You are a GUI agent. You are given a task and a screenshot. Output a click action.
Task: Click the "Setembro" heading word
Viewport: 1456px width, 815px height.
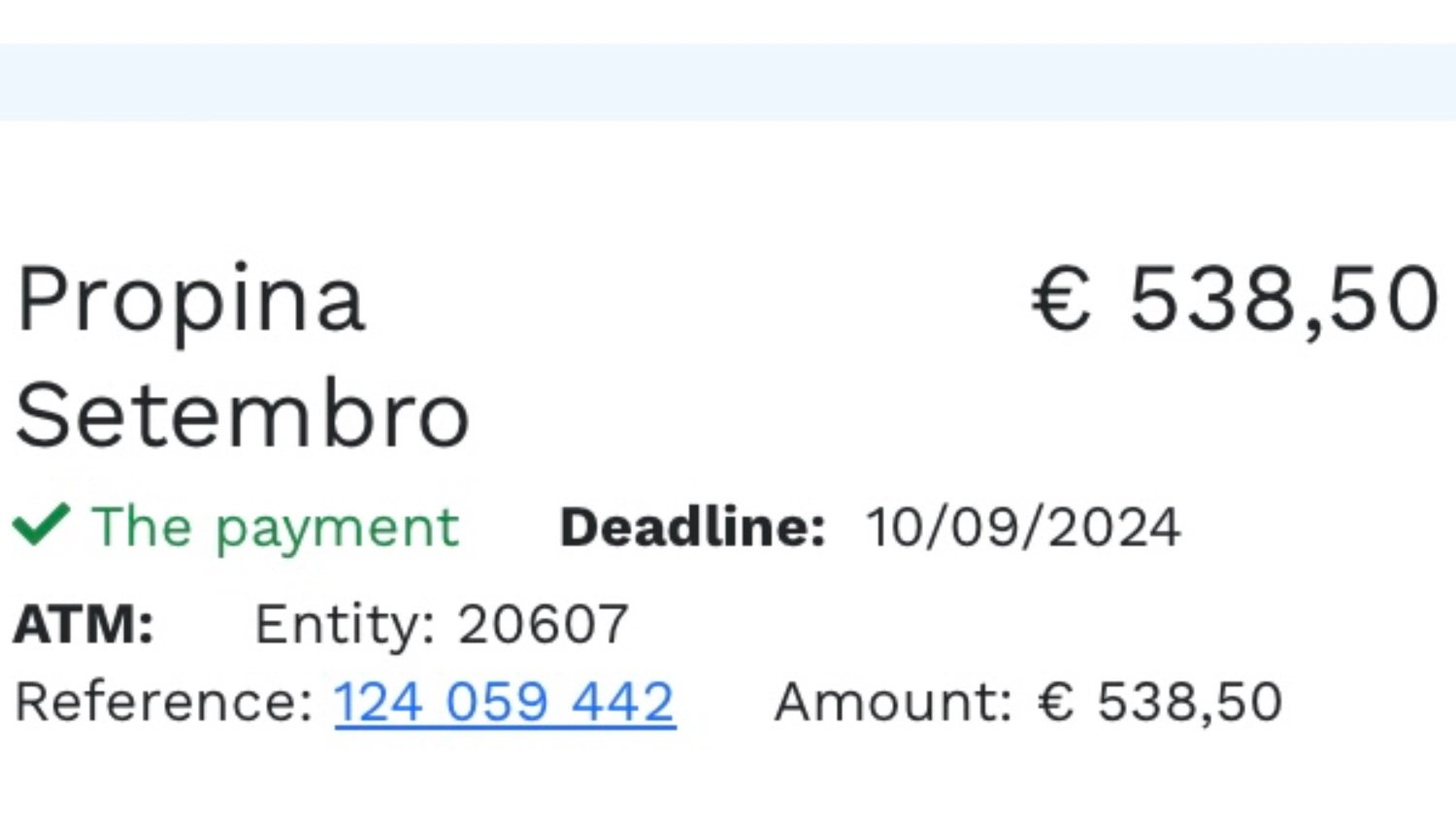[x=243, y=415]
